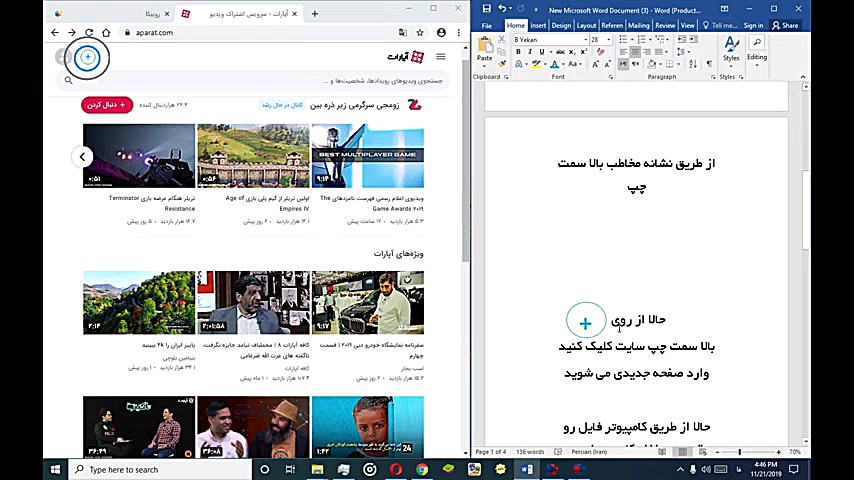
Task: Click the Clear Formatting eraser icon
Action: 600,52
